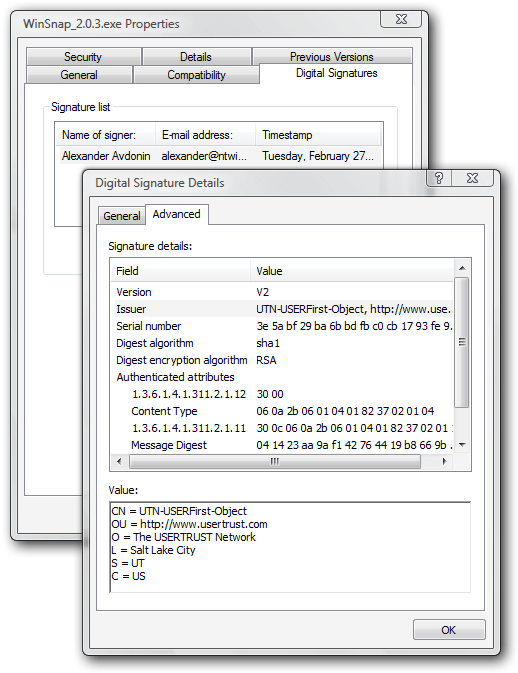Click the RSA value cell

tap(267, 360)
